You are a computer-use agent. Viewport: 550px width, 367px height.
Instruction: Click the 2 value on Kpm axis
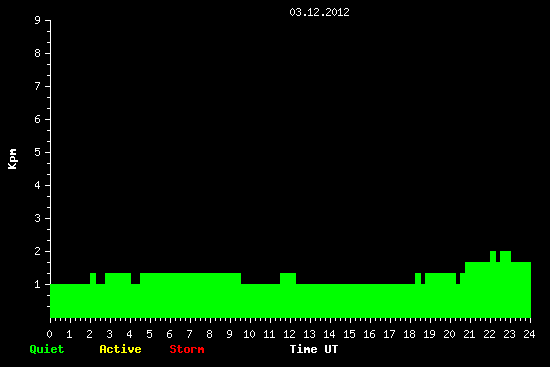(38, 251)
